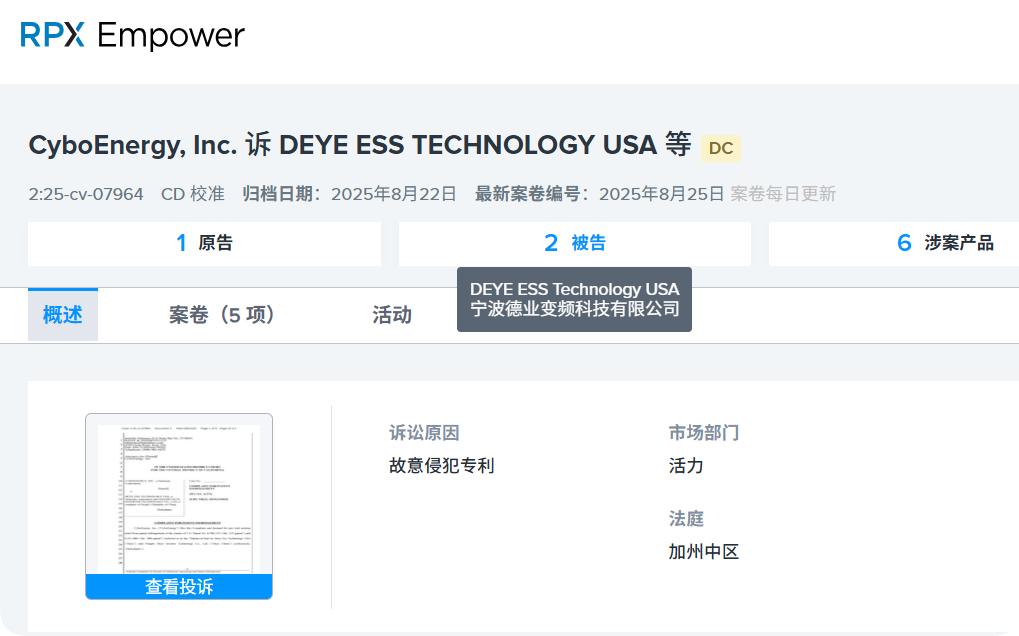This screenshot has height=636, width=1019.
Task: Click the 案卷每日更新 note
Action: point(783,194)
